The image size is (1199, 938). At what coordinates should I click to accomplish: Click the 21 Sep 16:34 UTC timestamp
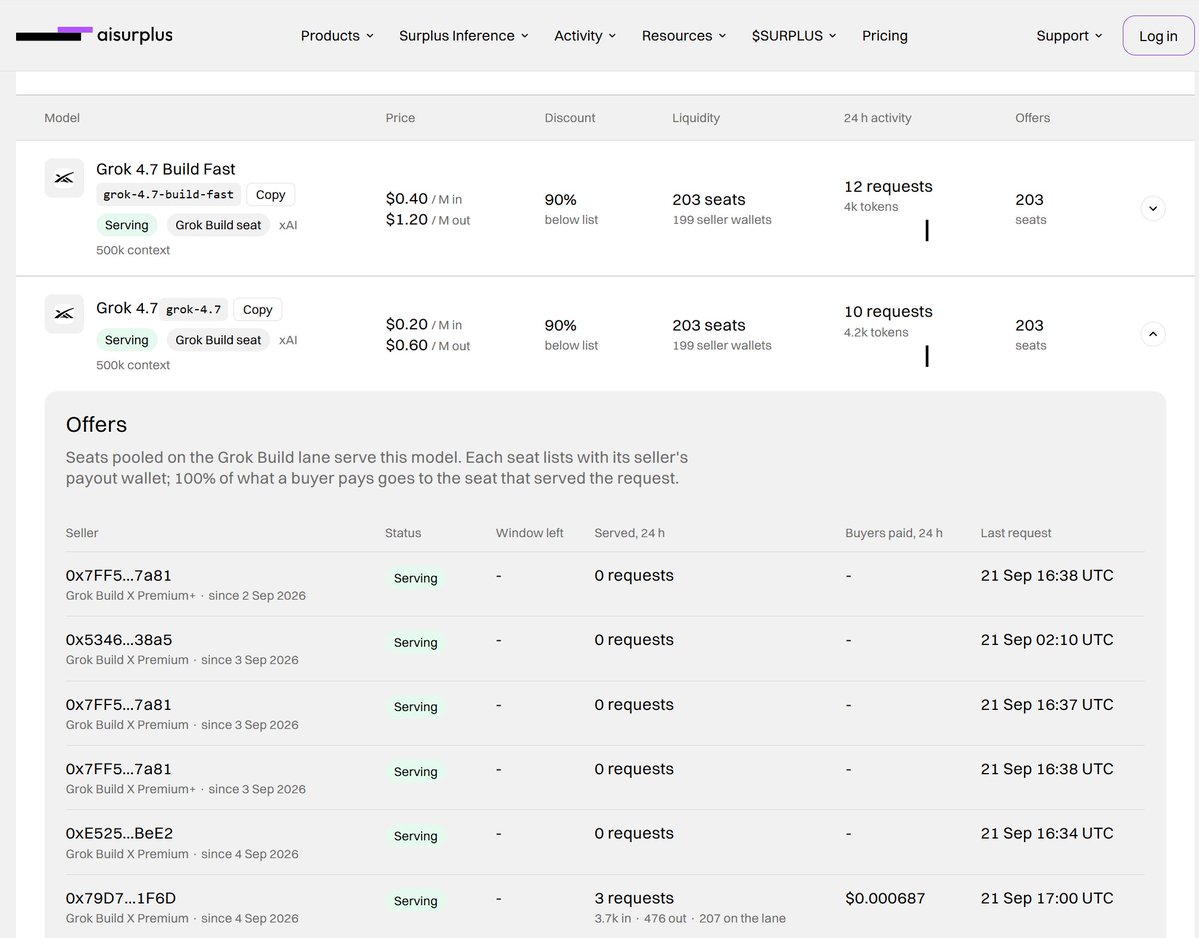1047,833
